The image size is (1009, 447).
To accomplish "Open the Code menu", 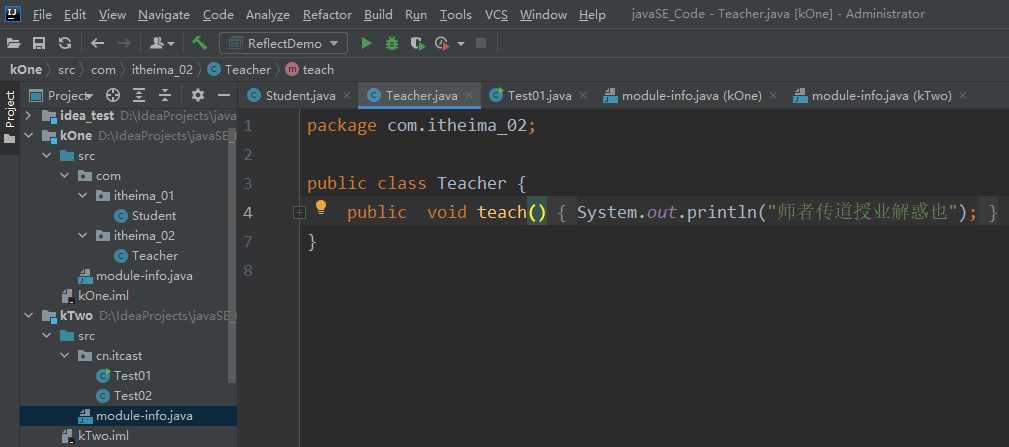I will coord(218,14).
